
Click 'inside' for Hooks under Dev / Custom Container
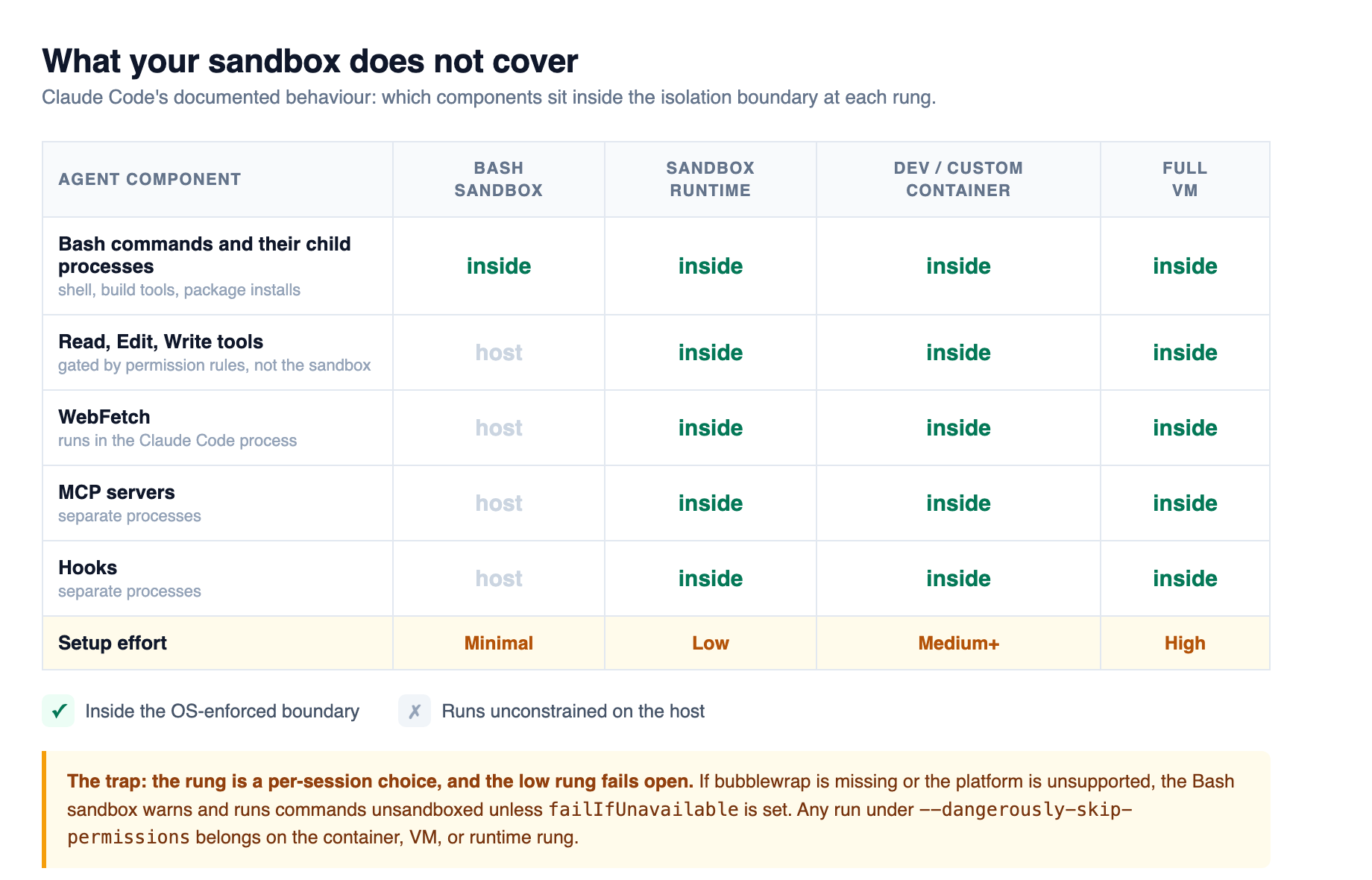(x=958, y=579)
